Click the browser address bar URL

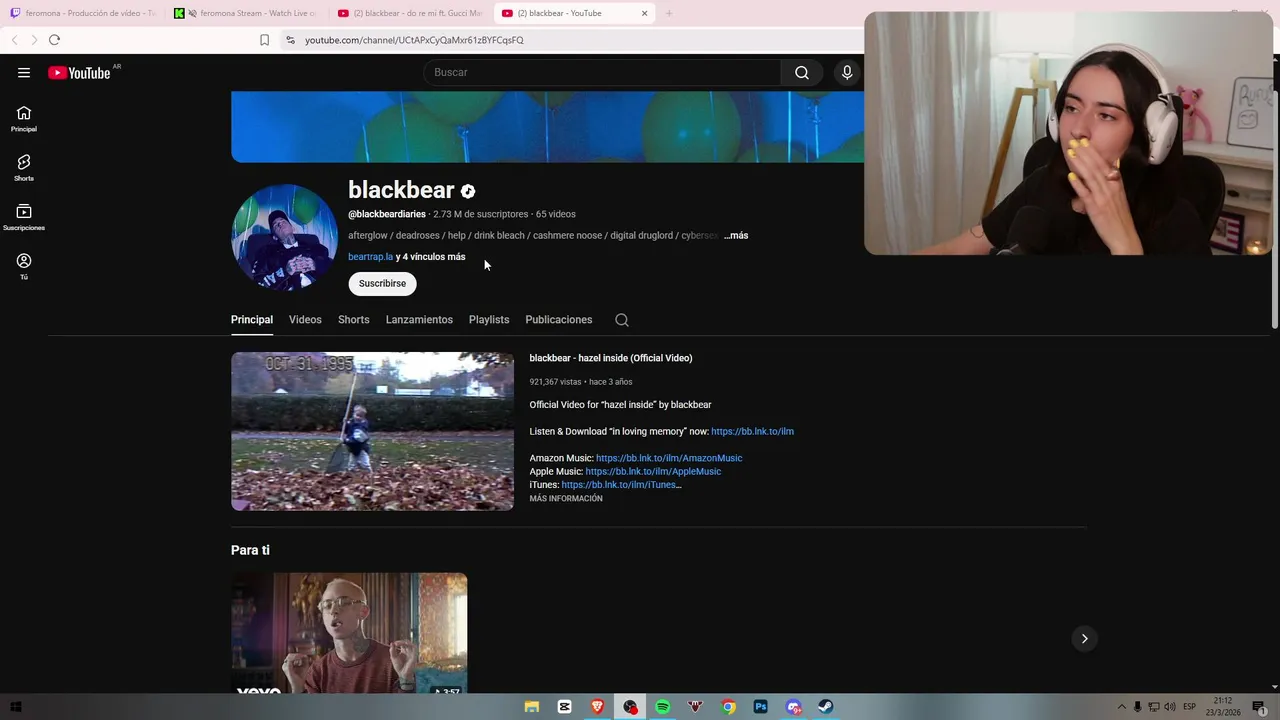(x=414, y=40)
